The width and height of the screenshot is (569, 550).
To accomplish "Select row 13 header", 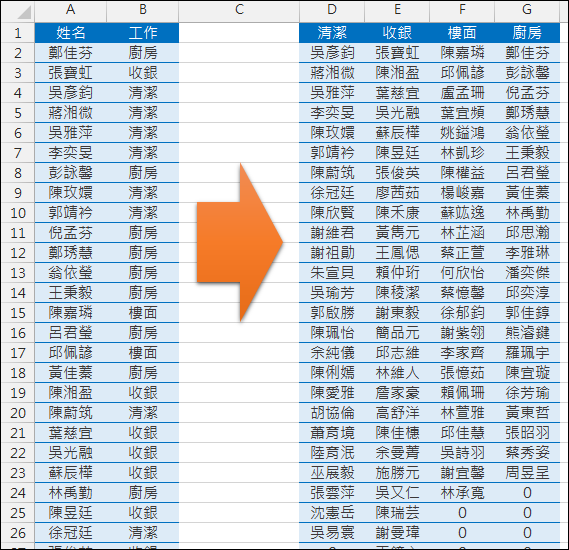I will [18, 273].
